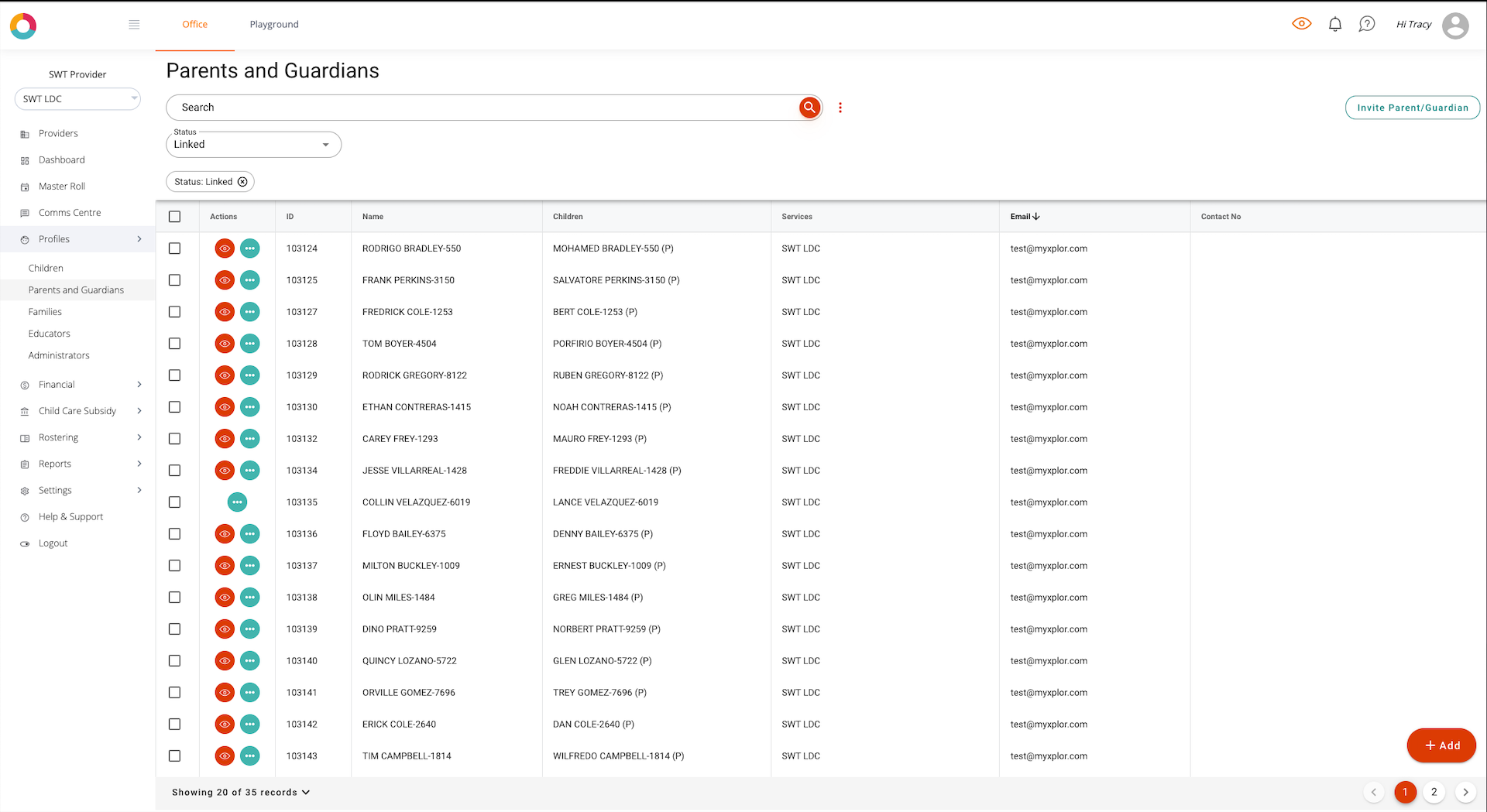Sort by the Email column header
This screenshot has width=1487, height=812.
[x=1025, y=217]
